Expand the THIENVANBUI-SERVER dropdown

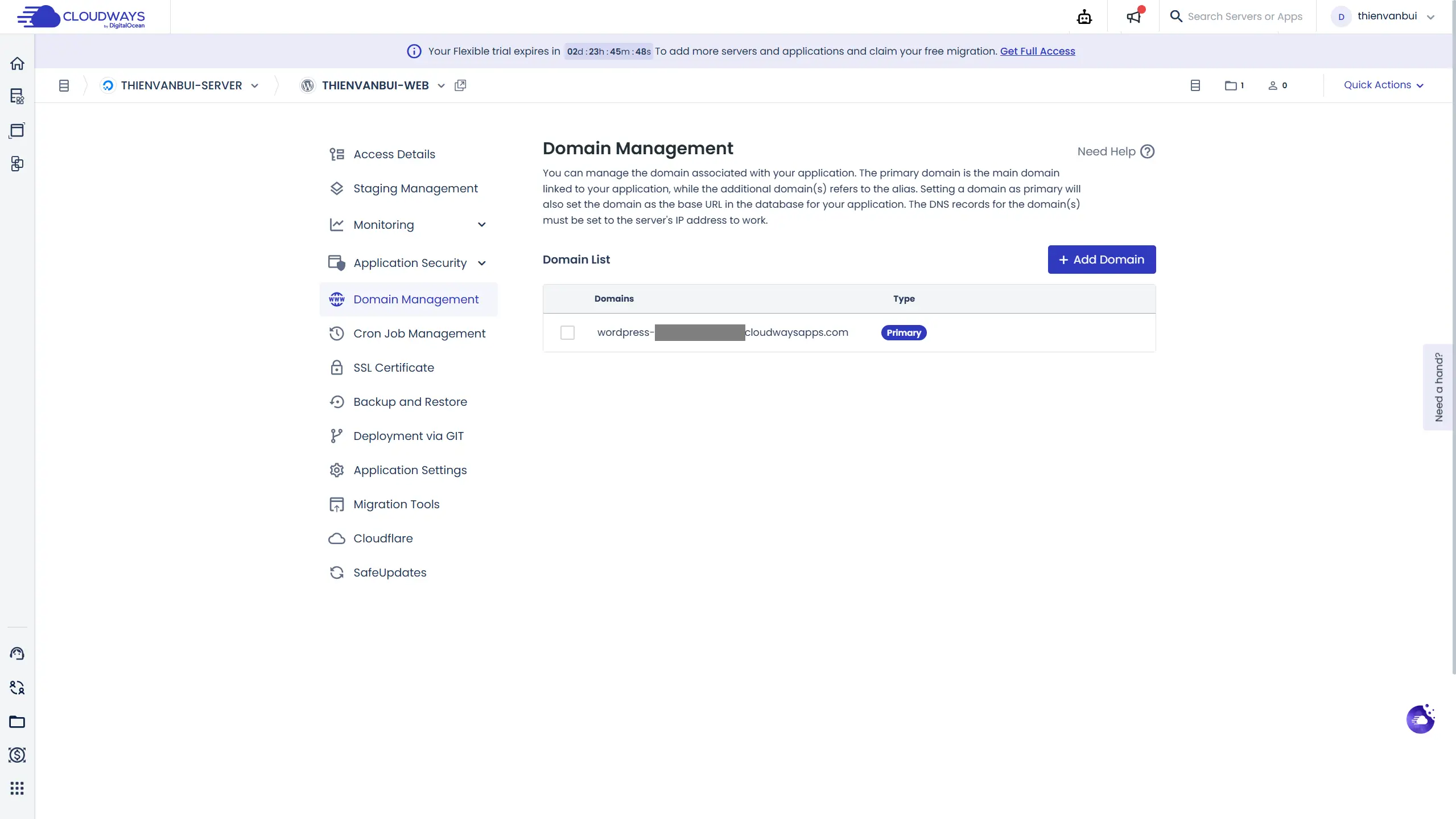[x=255, y=85]
